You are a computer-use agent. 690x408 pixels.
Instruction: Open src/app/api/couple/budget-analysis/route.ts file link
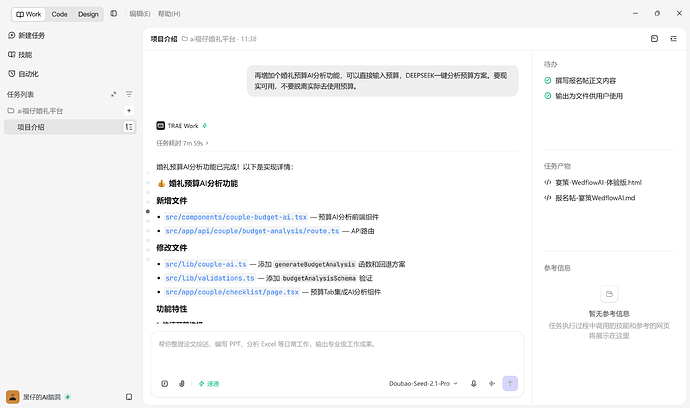pos(252,231)
